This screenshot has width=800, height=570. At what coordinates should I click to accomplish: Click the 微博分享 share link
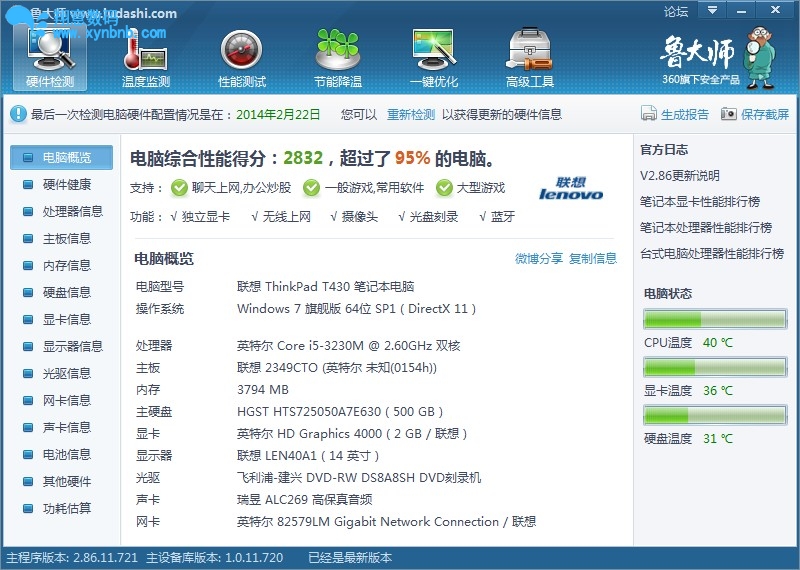539,259
